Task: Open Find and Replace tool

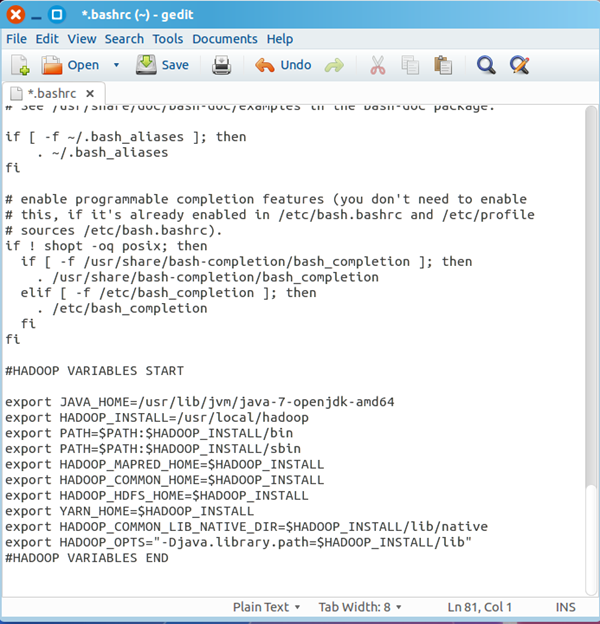Action: point(520,65)
